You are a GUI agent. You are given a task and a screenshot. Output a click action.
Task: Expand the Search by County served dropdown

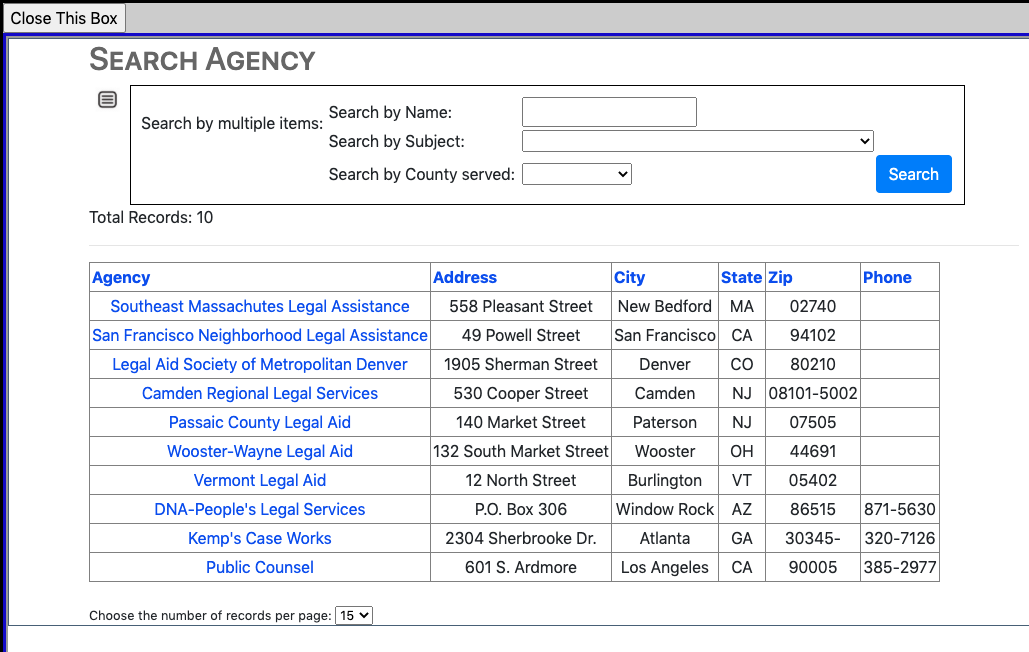pos(577,174)
